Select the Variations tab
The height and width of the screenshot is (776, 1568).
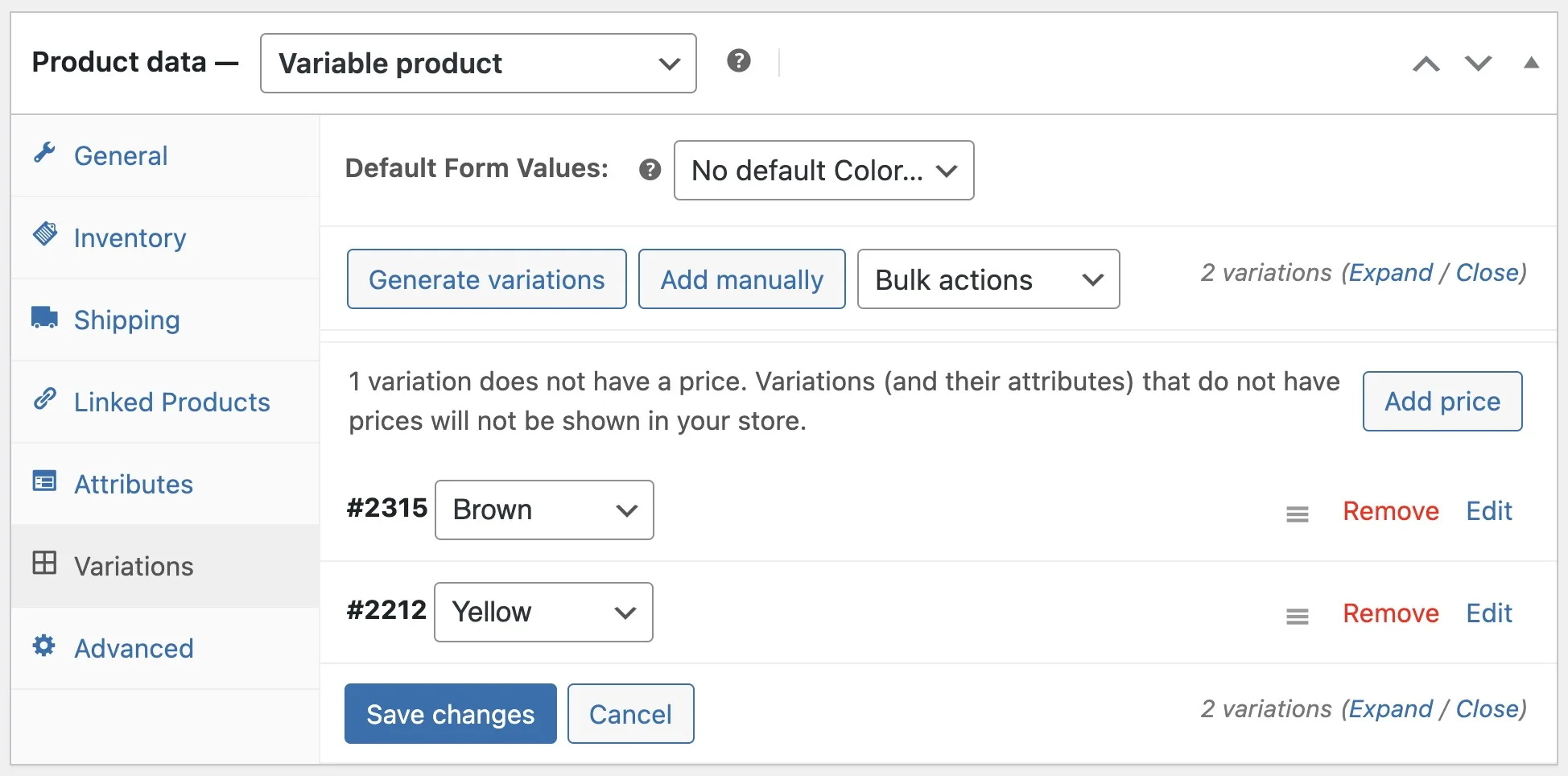[x=165, y=566]
